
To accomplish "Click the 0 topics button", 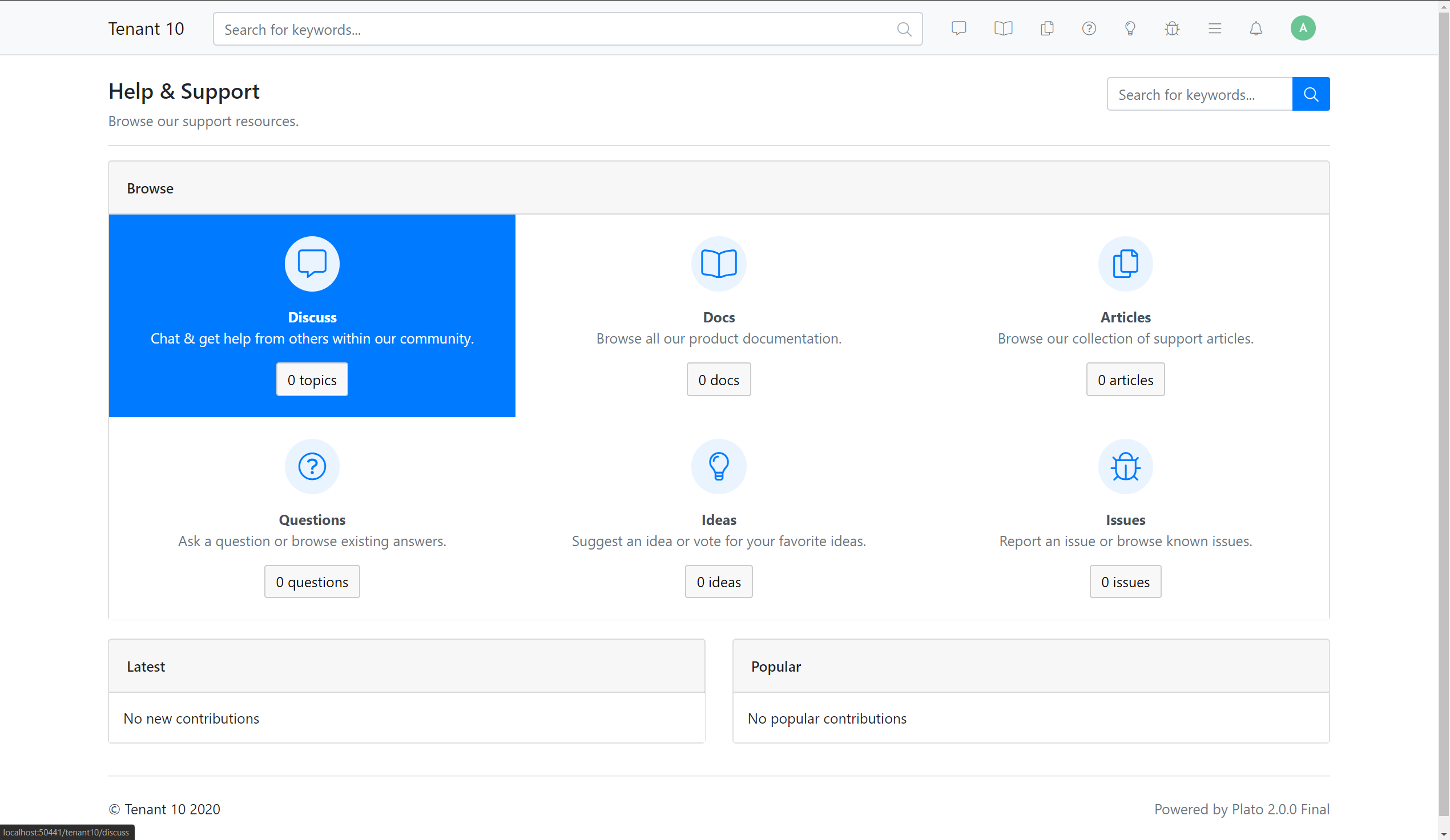I will click(312, 379).
